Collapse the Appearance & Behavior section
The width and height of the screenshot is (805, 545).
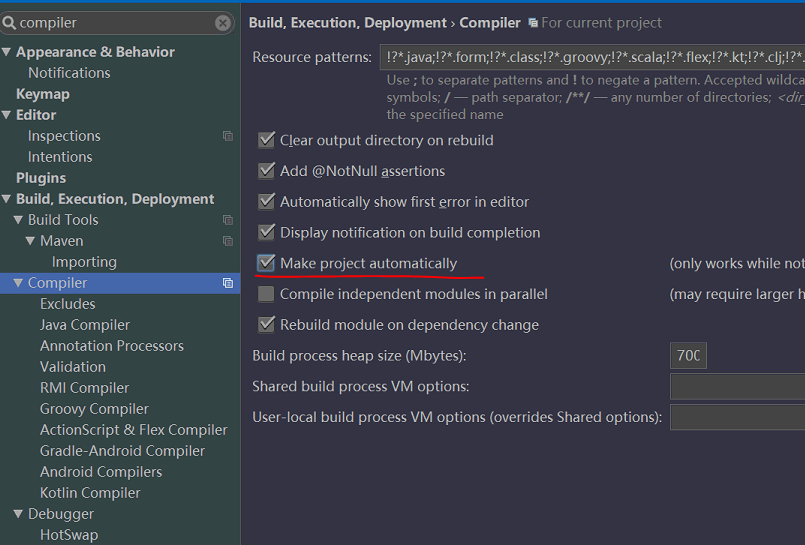coord(7,52)
